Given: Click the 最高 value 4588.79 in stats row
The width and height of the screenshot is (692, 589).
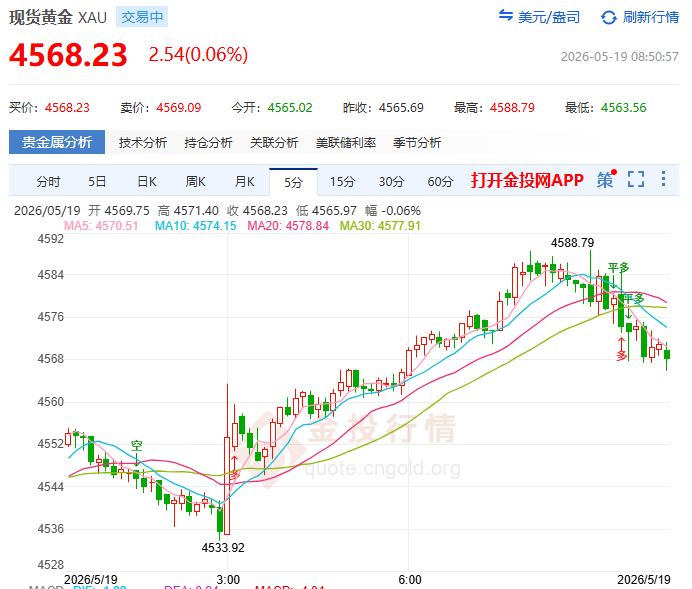Looking at the screenshot, I should pyautogui.click(x=512, y=108).
